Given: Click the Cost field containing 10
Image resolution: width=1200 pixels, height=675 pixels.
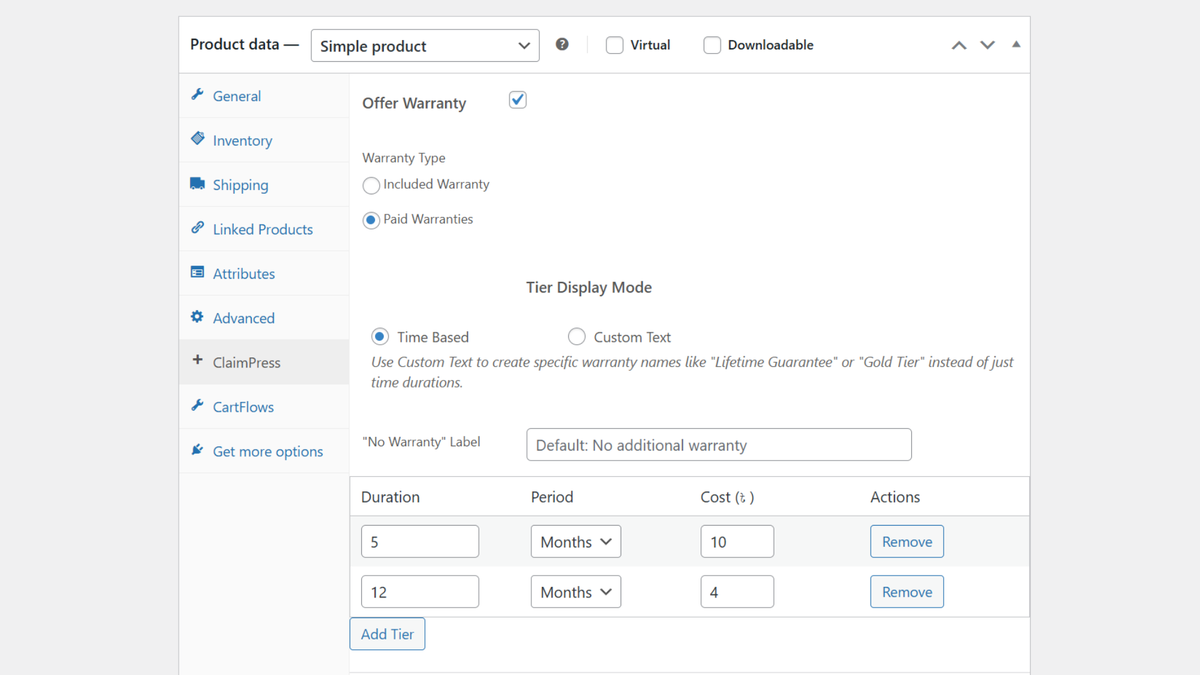Looking at the screenshot, I should (737, 542).
